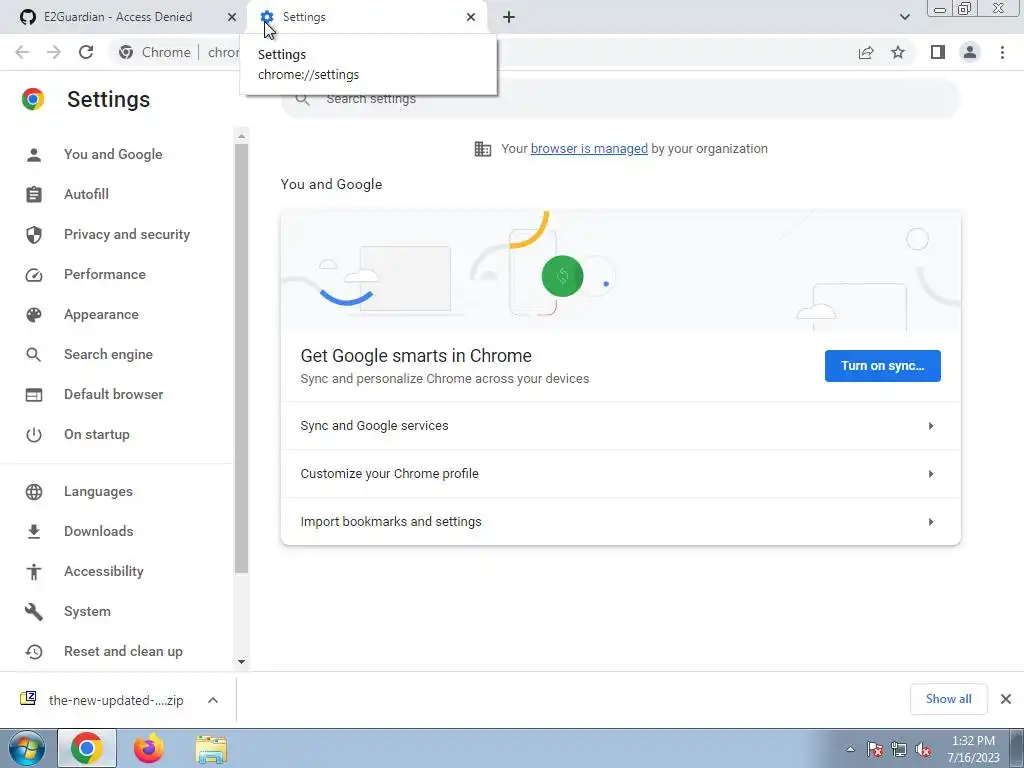The image size is (1024, 768).
Task: Click the sidebar scrollbar up arrow
Action: pyautogui.click(x=242, y=136)
